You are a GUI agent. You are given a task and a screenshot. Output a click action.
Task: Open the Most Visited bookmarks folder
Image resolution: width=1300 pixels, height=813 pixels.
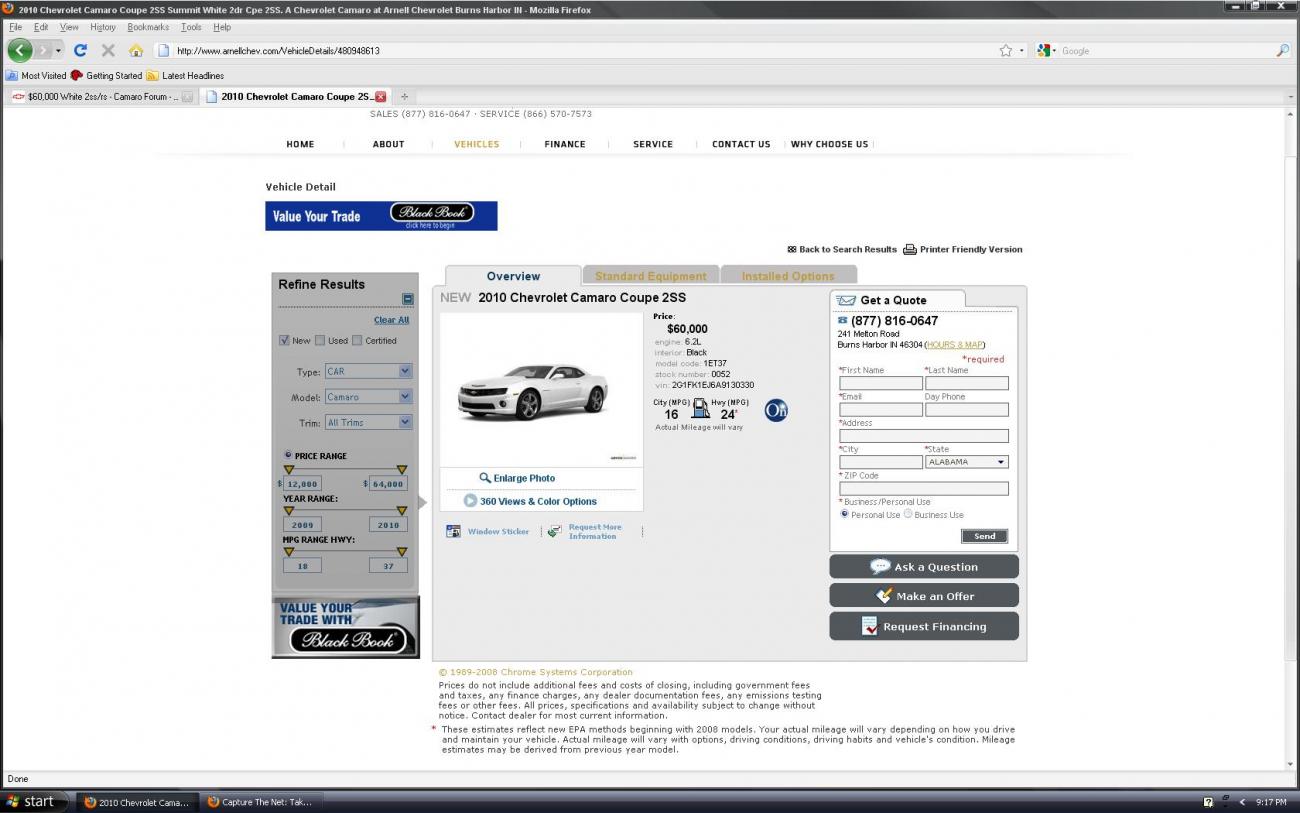(x=36, y=75)
